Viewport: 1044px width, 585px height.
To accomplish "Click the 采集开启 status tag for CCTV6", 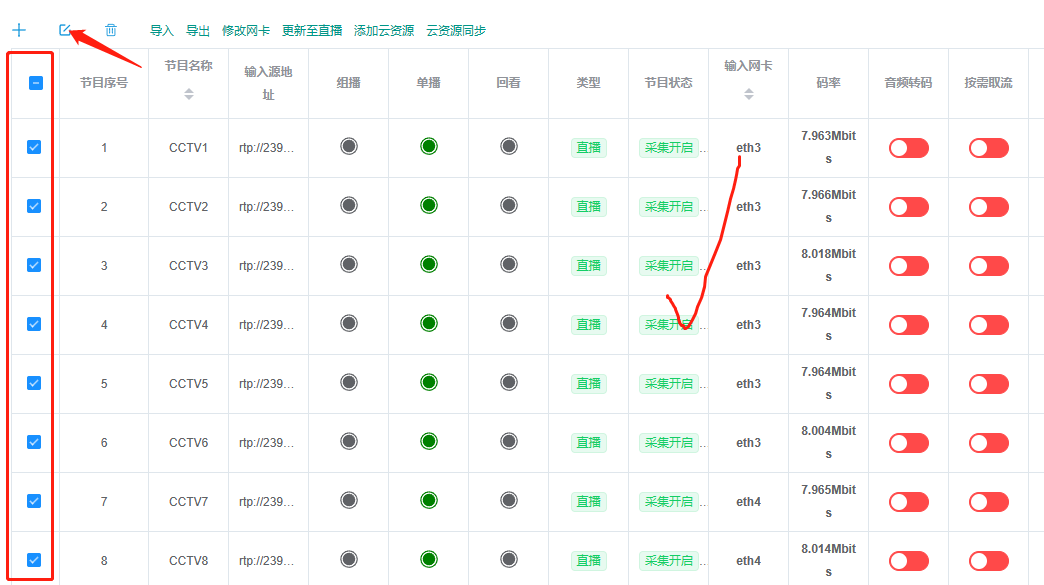I will [668, 442].
